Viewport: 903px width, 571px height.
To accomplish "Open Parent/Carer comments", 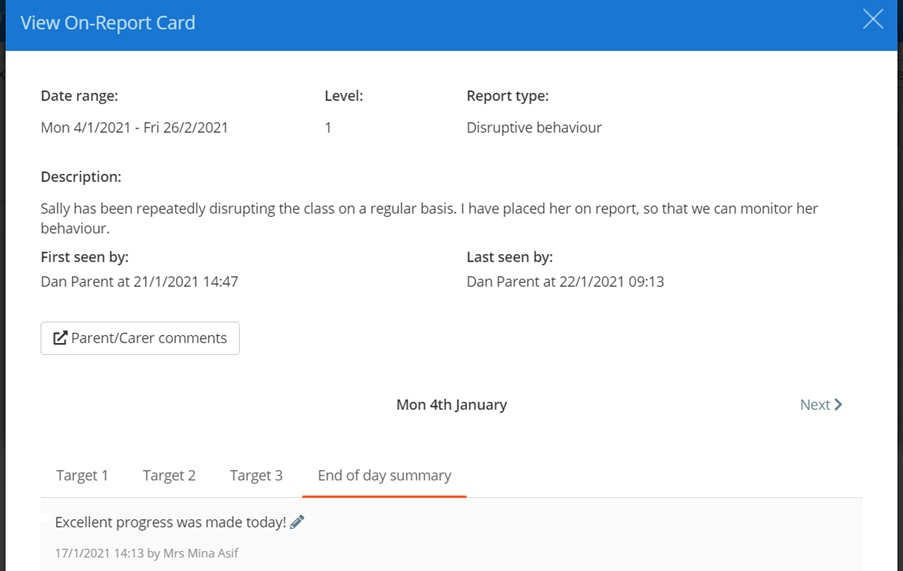I will (140, 338).
